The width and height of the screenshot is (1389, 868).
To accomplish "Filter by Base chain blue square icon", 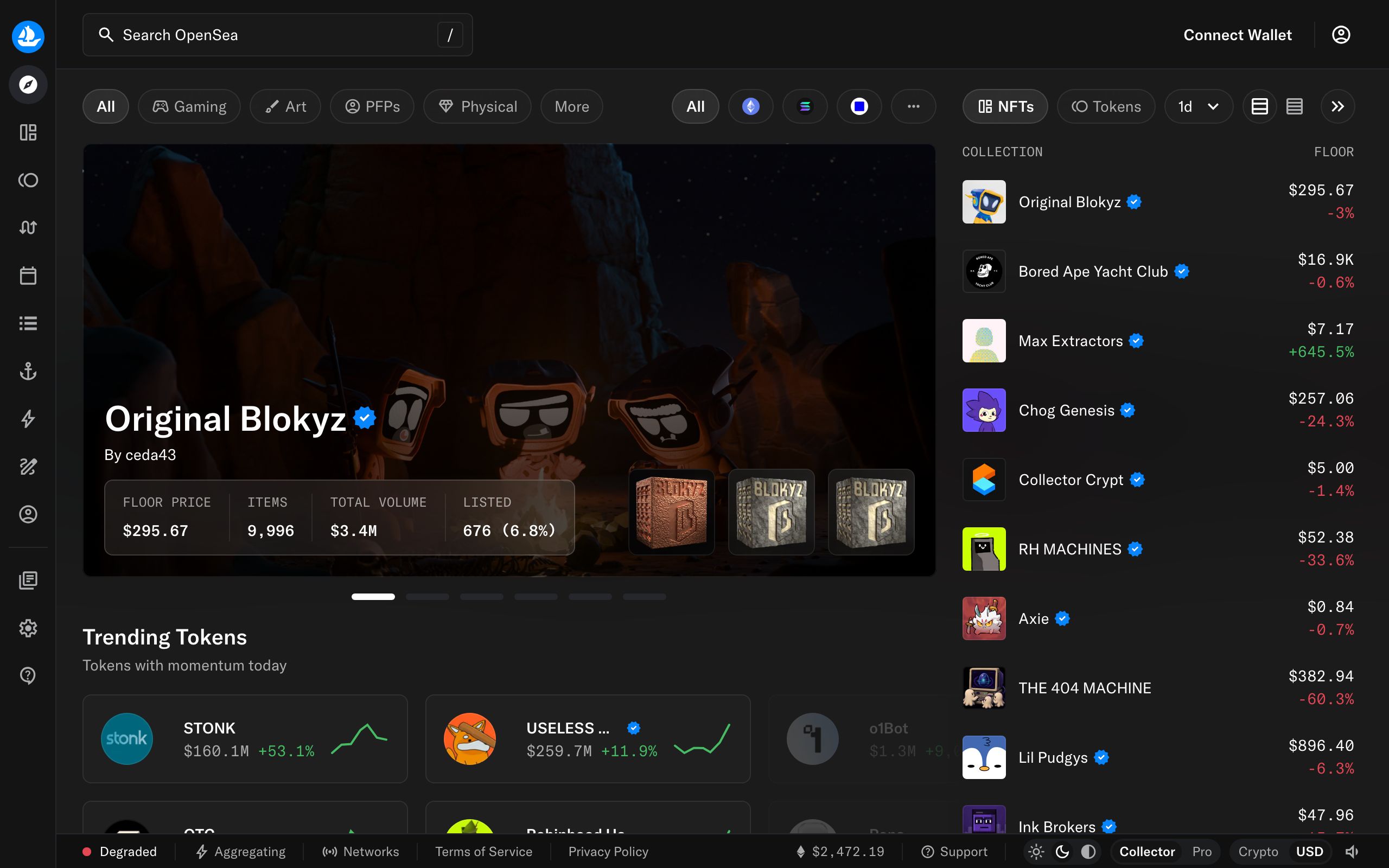I will point(859,106).
